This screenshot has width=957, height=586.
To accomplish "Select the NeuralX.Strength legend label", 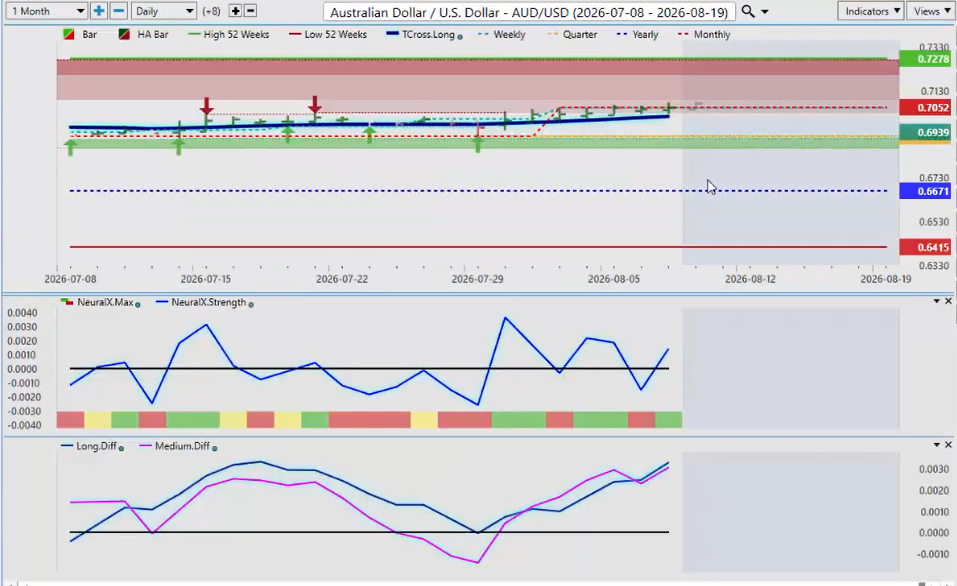I will (209, 302).
